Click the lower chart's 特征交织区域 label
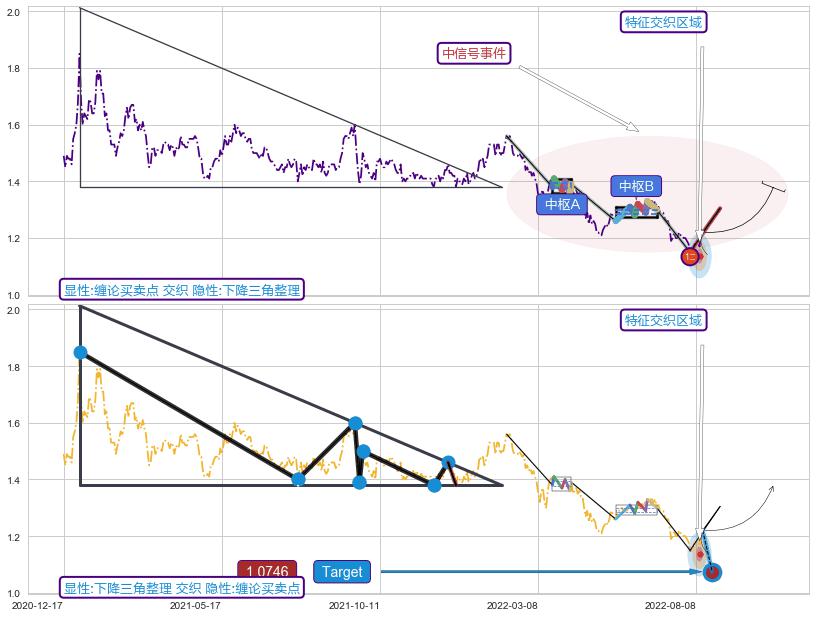 pyautogui.click(x=664, y=320)
